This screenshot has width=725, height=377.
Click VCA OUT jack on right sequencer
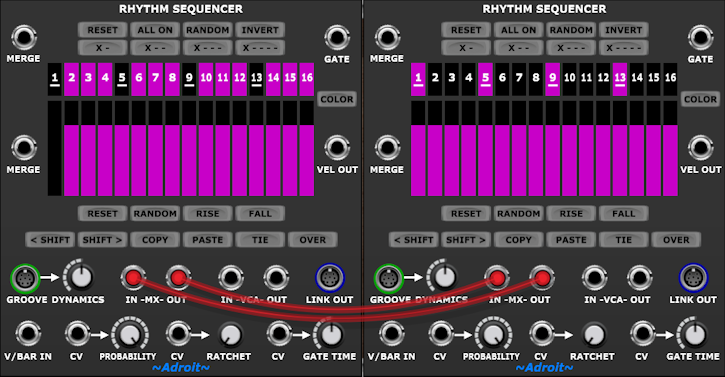(639, 278)
